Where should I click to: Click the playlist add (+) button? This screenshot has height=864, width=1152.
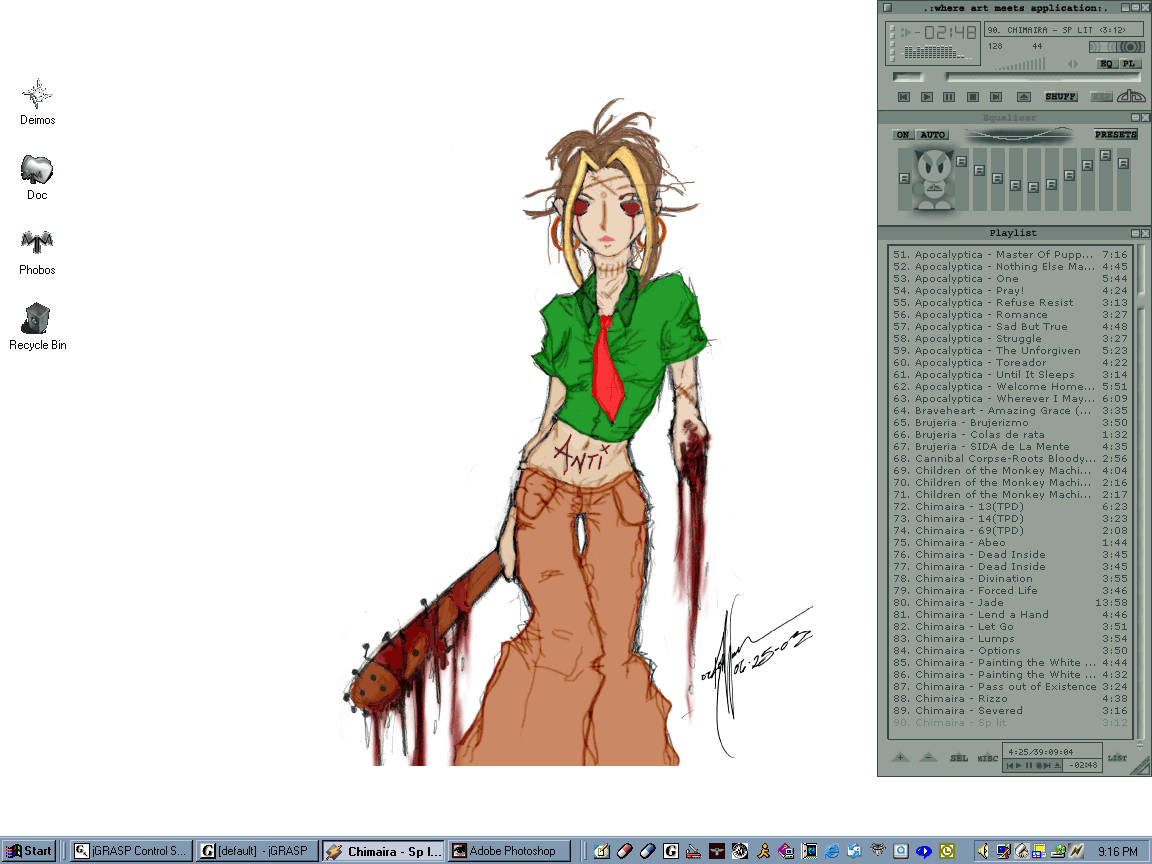coord(901,757)
